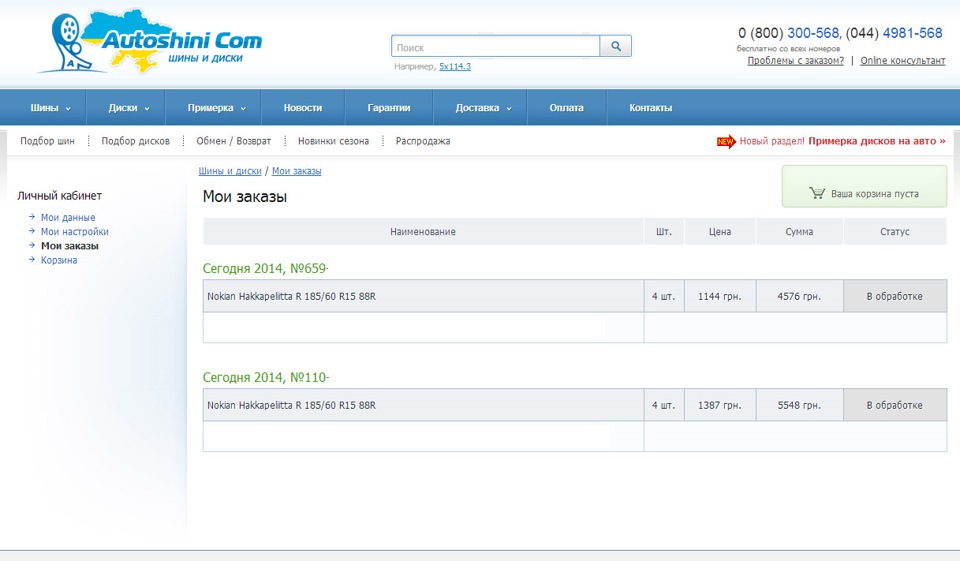Click Проблемы с заказом? link
Image resolution: width=960 pixels, height=561 pixels.
[x=795, y=61]
